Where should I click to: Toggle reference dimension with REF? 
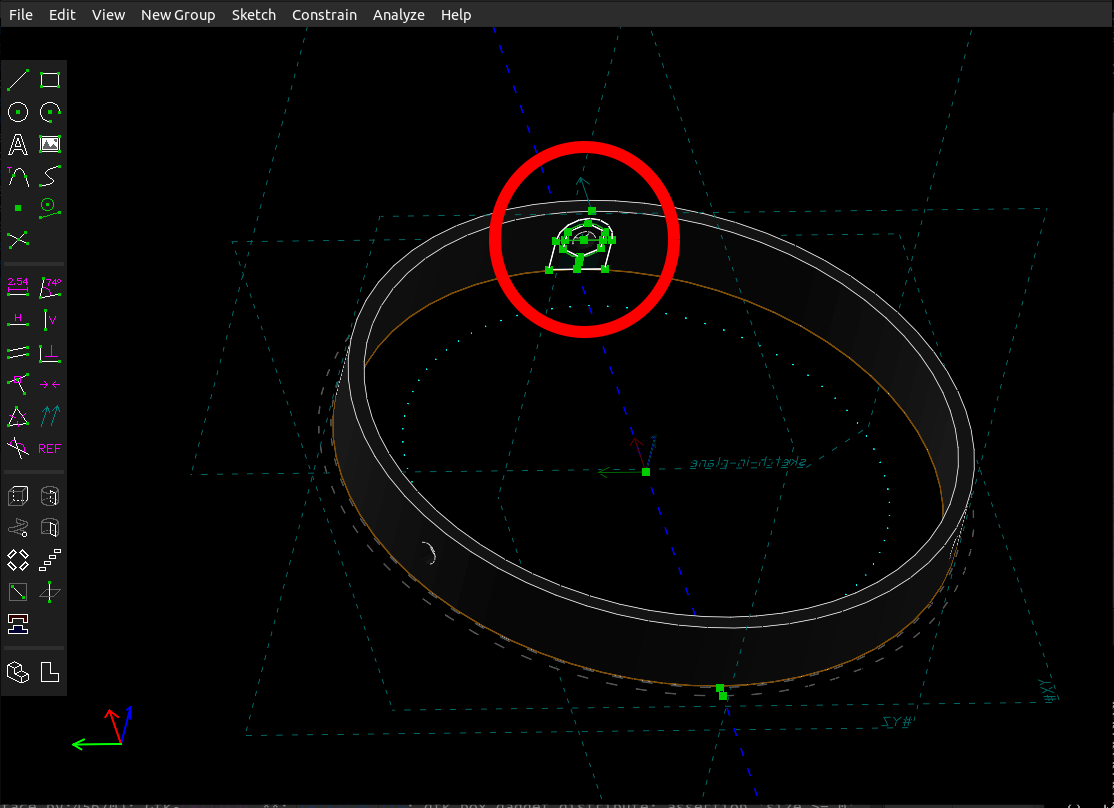tap(49, 448)
